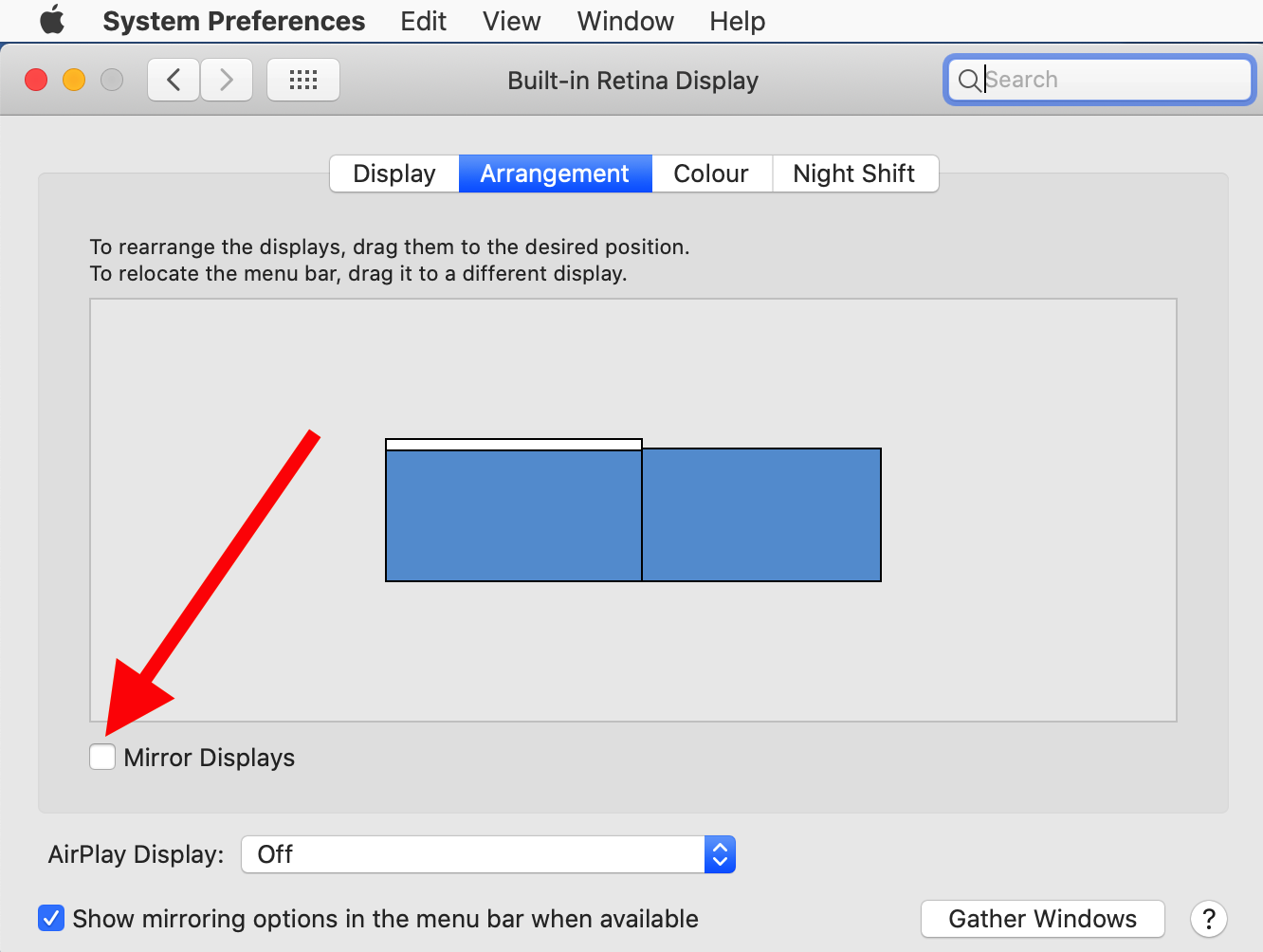This screenshot has height=952, width=1263.
Task: Show all preferences via the grid icon
Action: click(303, 80)
